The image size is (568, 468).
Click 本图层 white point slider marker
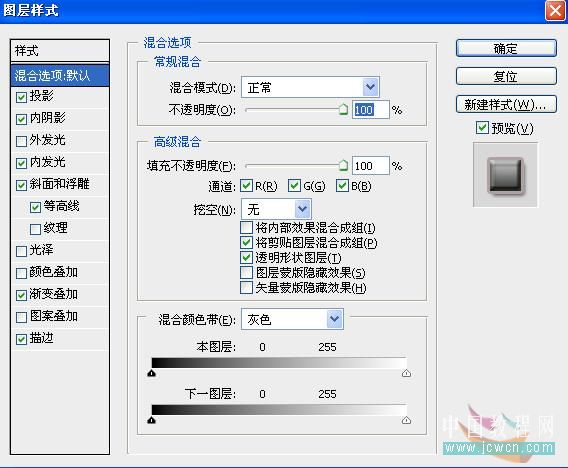(x=406, y=373)
